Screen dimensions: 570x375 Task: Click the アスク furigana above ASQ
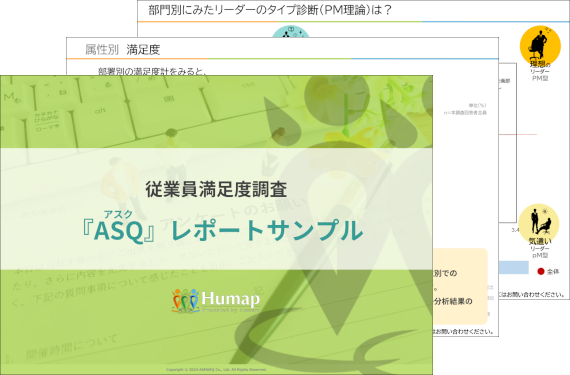point(118,214)
